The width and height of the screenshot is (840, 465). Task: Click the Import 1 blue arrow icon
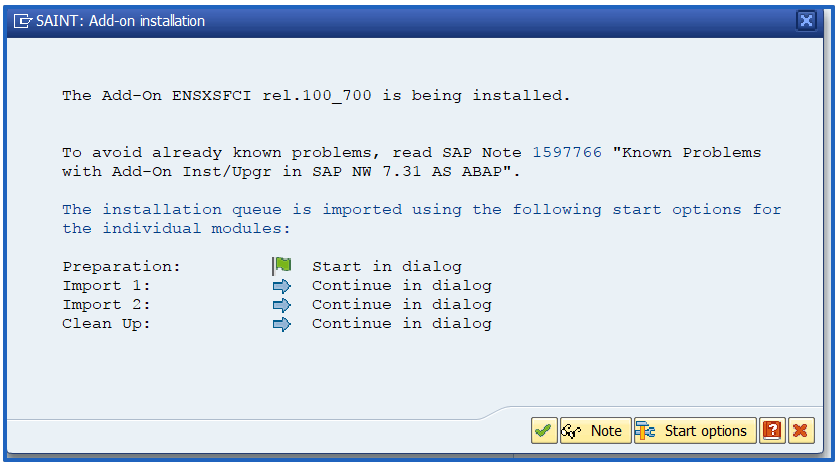coord(282,286)
